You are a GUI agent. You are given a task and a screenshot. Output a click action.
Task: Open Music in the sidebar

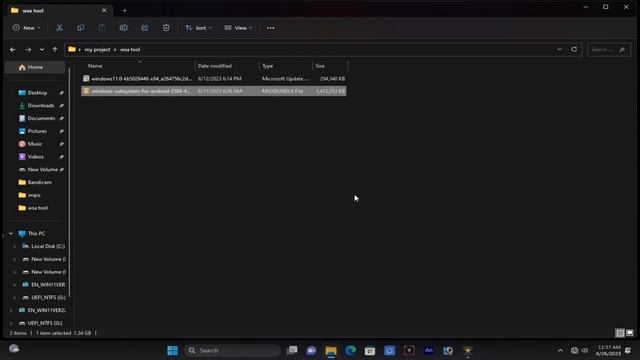35,144
